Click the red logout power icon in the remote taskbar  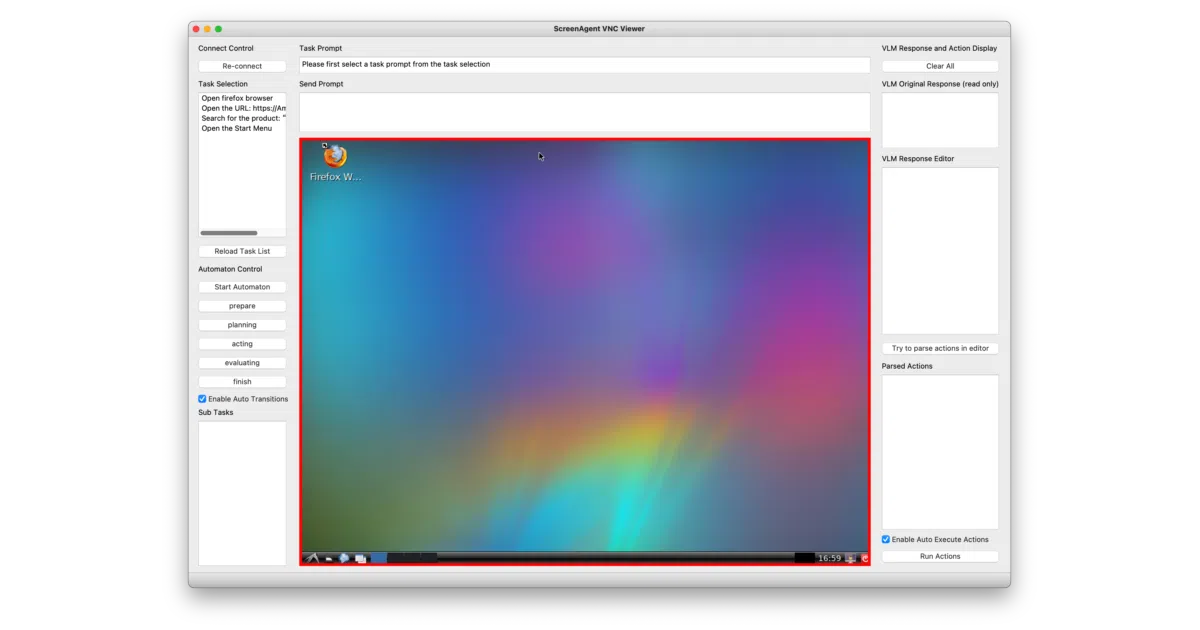pyautogui.click(x=864, y=558)
